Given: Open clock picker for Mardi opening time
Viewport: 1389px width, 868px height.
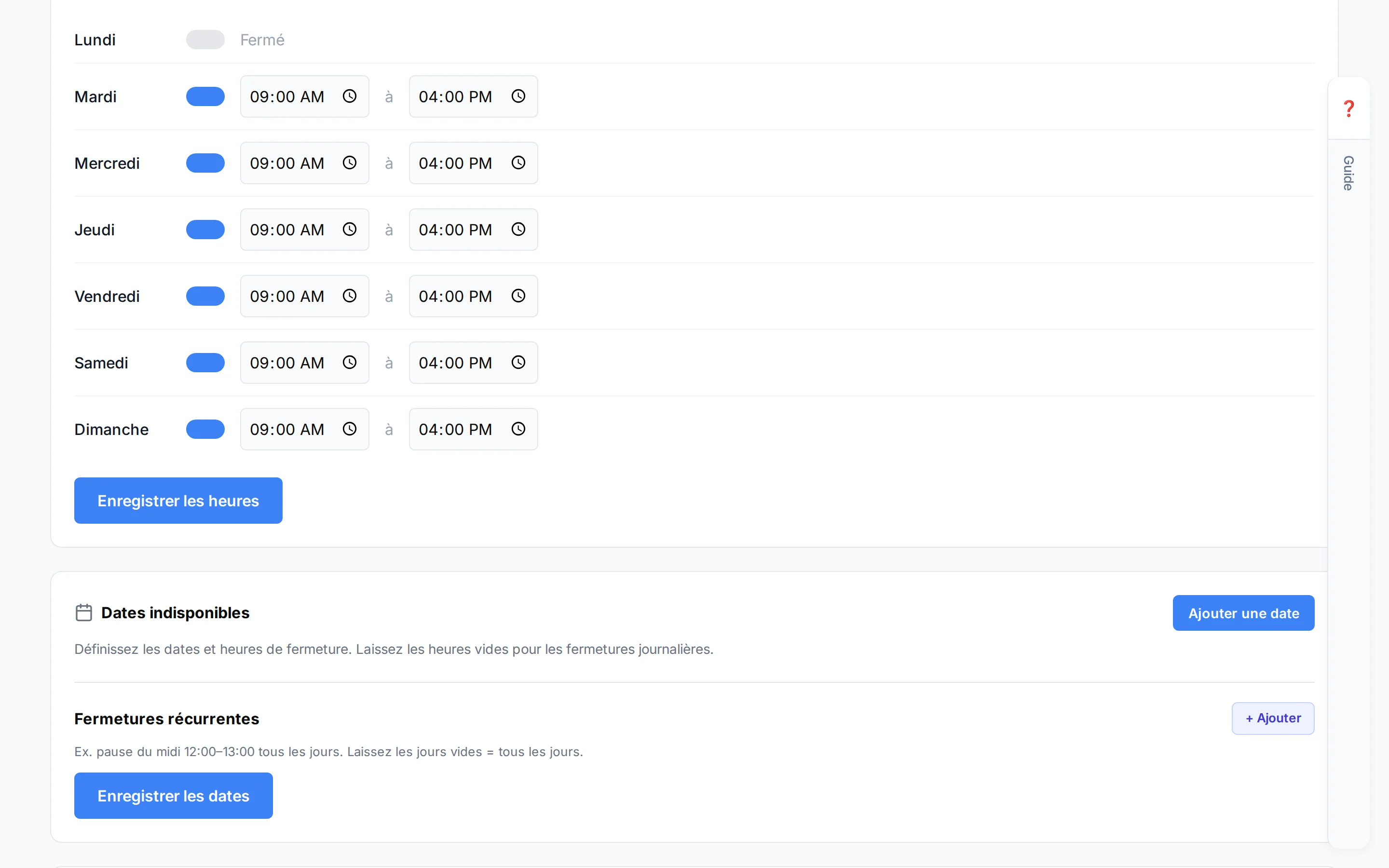Looking at the screenshot, I should click(350, 96).
